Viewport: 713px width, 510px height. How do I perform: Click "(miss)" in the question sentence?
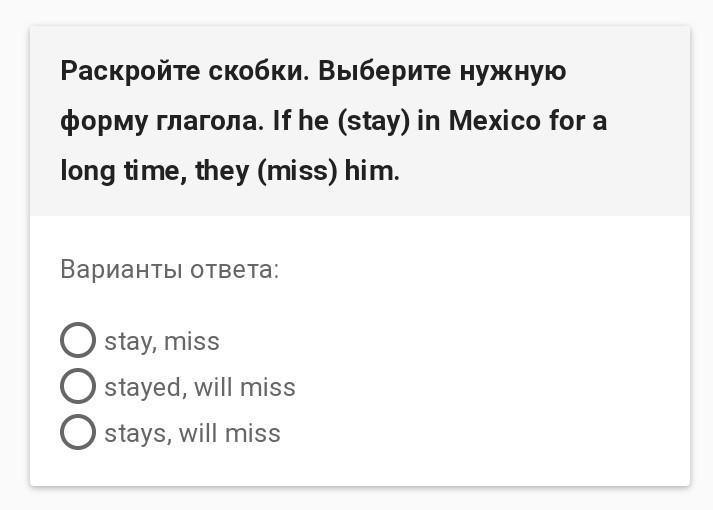[x=297, y=172]
